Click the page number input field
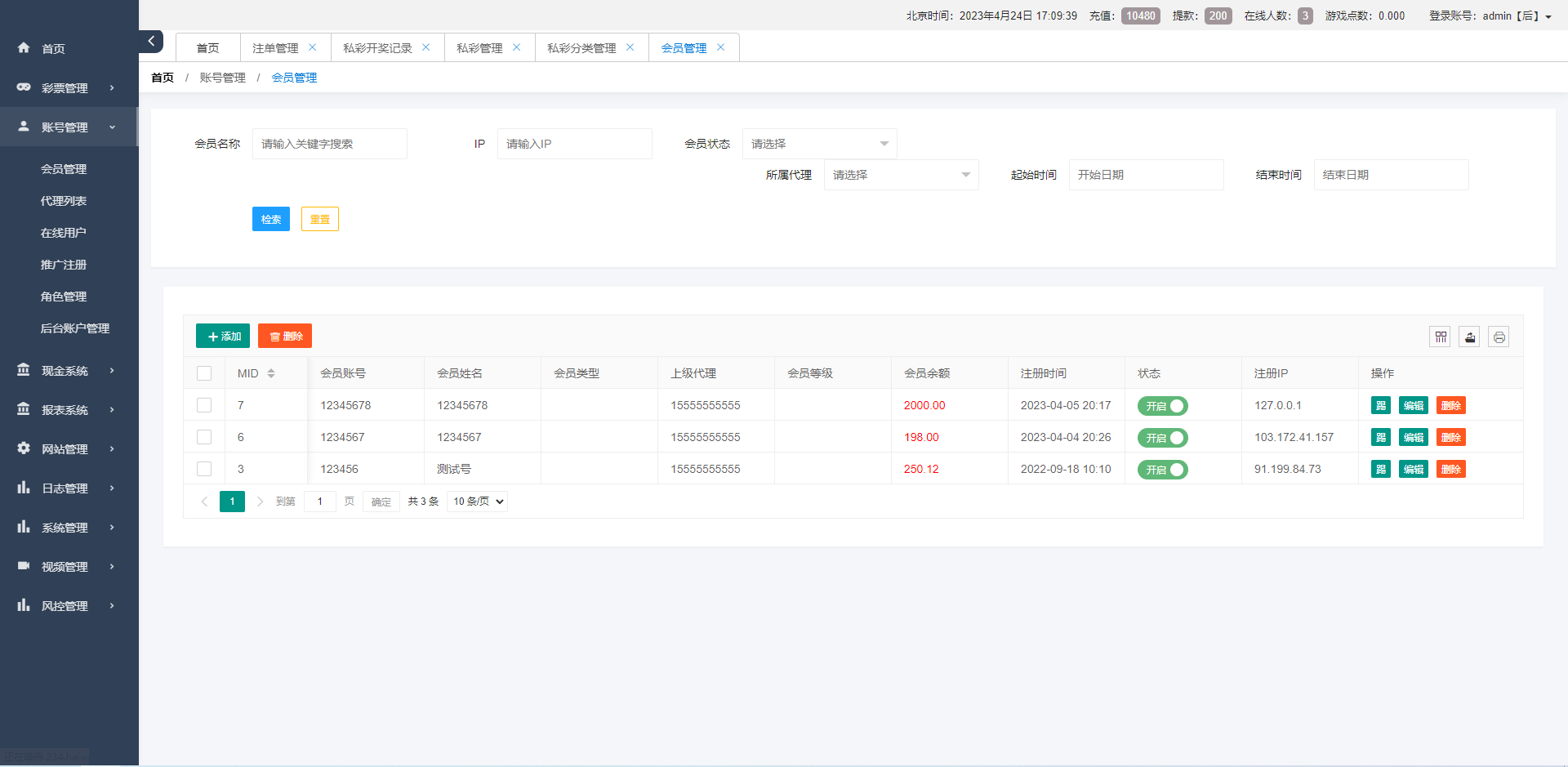This screenshot has width=1568, height=767. 320,501
